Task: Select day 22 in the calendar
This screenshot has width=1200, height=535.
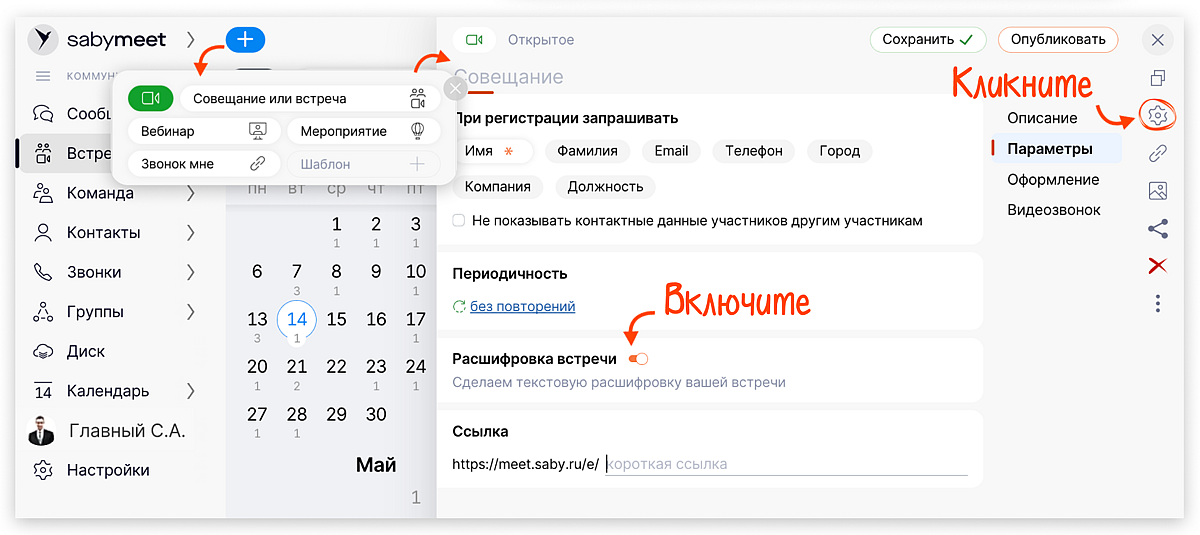Action: pyautogui.click(x=336, y=367)
